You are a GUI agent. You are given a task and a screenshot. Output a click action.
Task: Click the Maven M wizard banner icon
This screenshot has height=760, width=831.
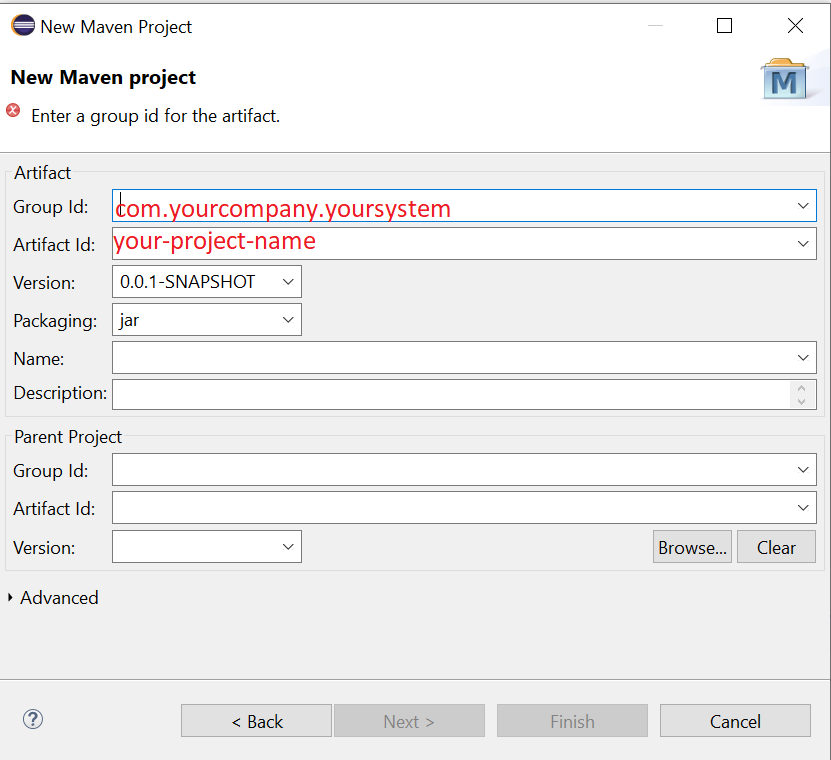[784, 79]
